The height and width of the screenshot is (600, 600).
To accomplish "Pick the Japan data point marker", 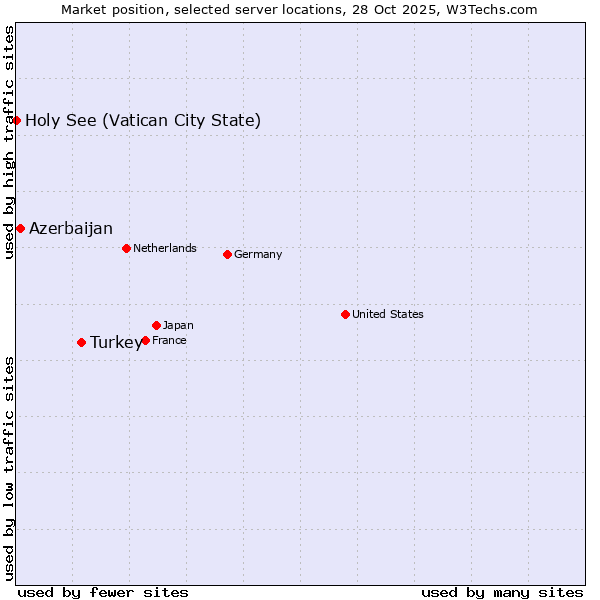I will pos(156,325).
